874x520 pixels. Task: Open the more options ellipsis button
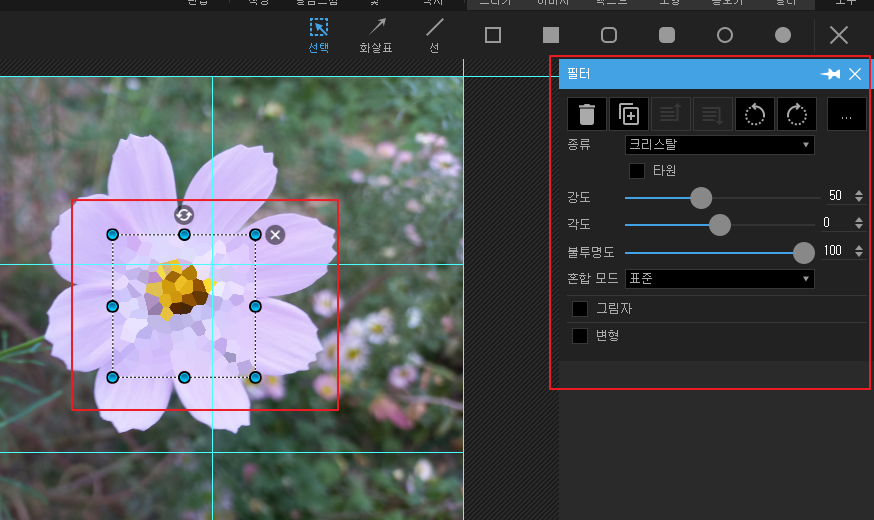click(846, 114)
